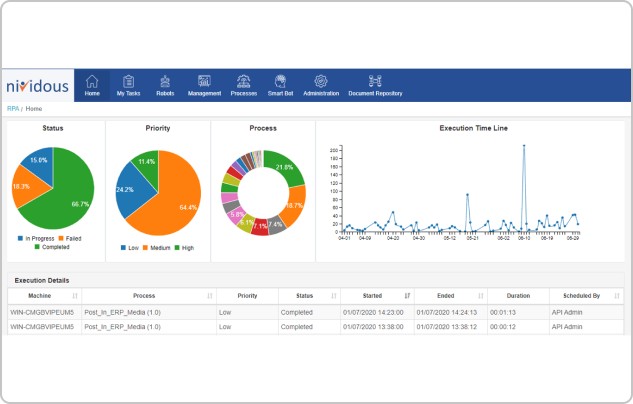Click the highest peak on Execution Time Line
Image resolution: width=633 pixels, height=404 pixels.
(524, 146)
